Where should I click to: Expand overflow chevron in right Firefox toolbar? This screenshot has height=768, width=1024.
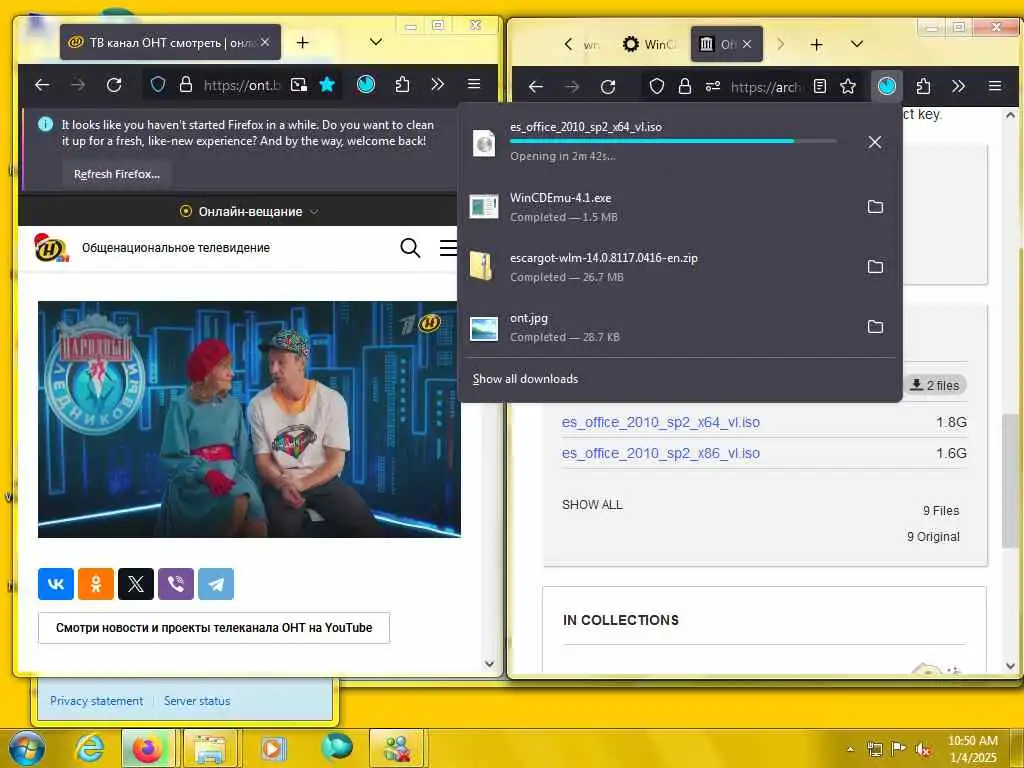[958, 86]
